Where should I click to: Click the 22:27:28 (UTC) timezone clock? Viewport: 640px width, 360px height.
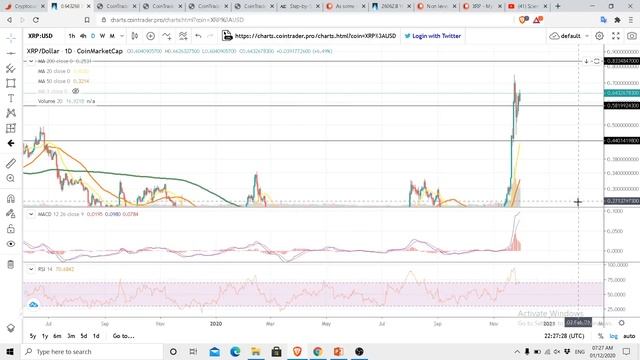pos(564,336)
